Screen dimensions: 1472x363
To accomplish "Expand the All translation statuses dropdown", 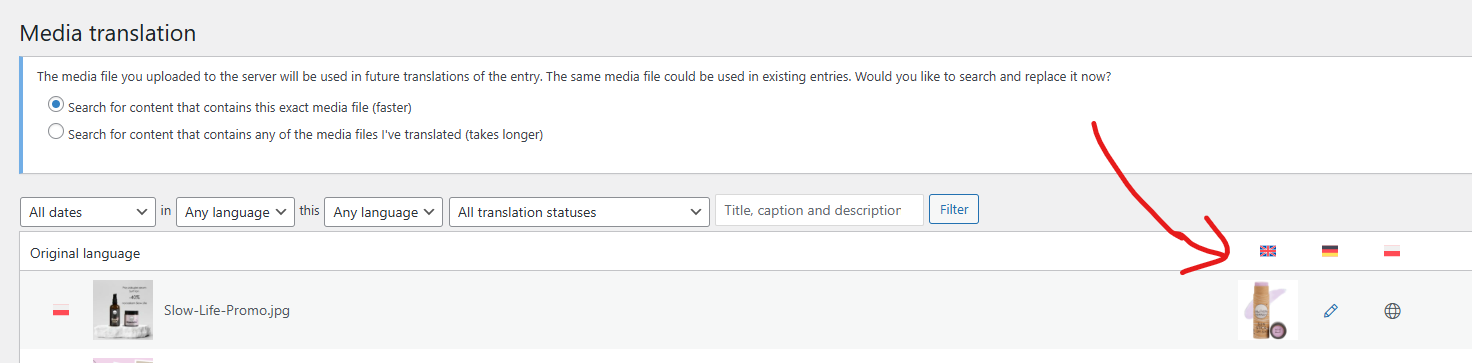I will [x=580, y=212].
